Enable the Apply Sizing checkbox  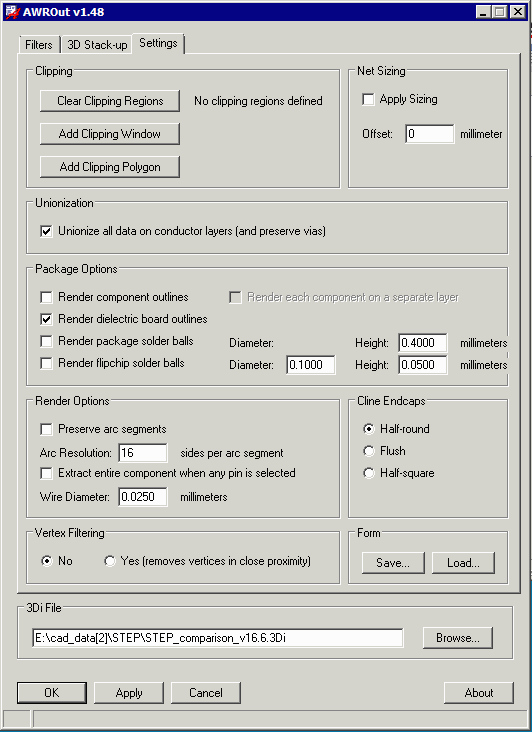[368, 99]
